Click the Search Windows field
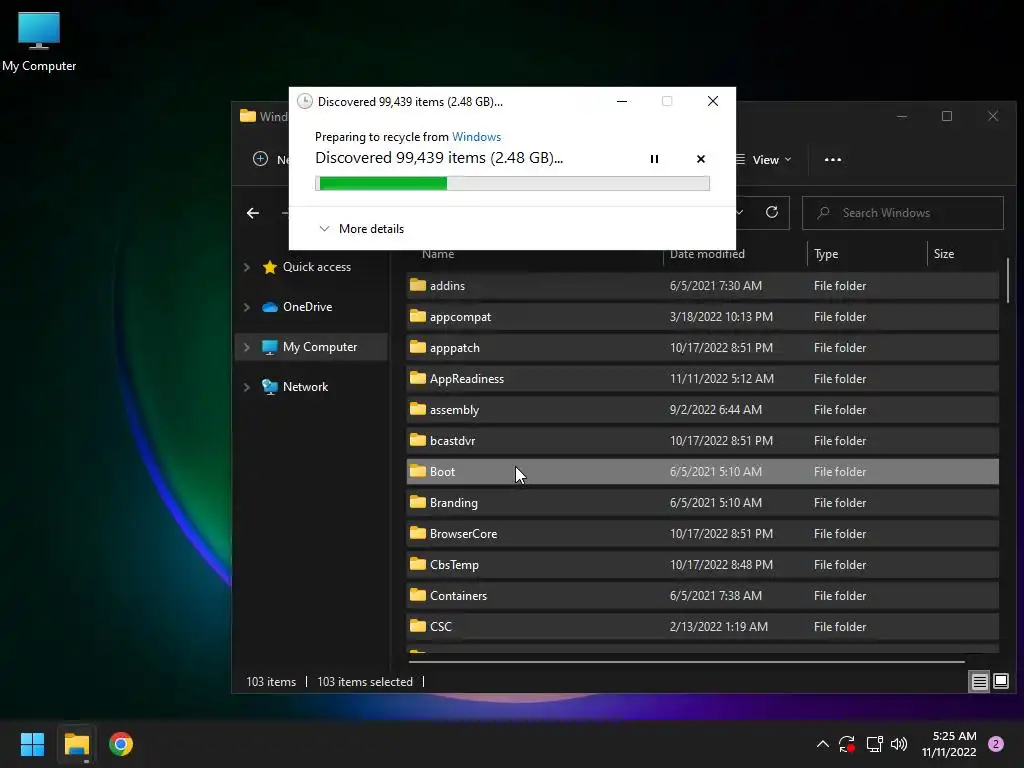This screenshot has height=768, width=1024. click(x=903, y=213)
